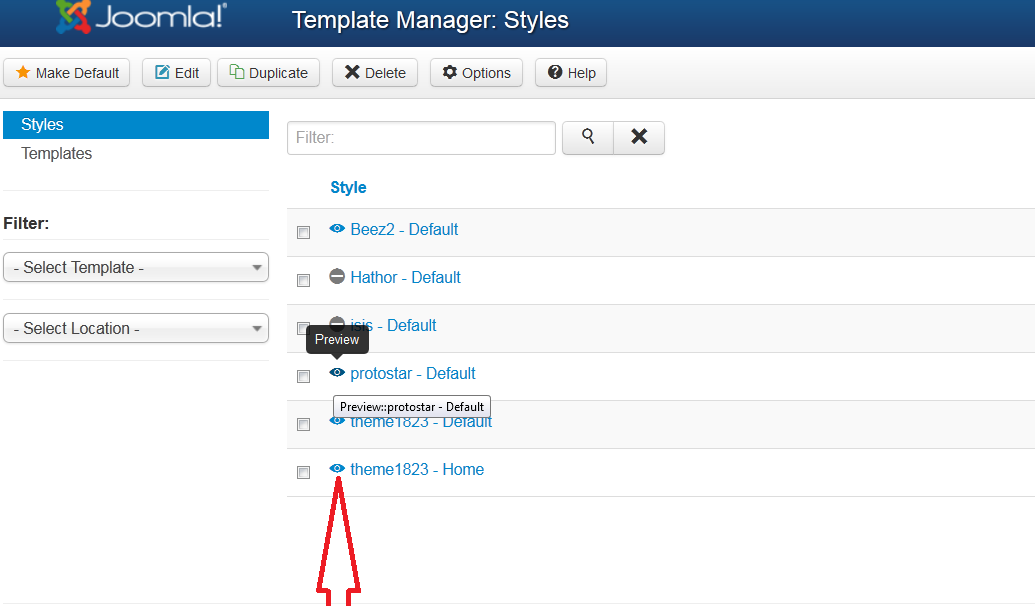Clear the filter with the X button
This screenshot has height=606, width=1035.
pyautogui.click(x=639, y=137)
